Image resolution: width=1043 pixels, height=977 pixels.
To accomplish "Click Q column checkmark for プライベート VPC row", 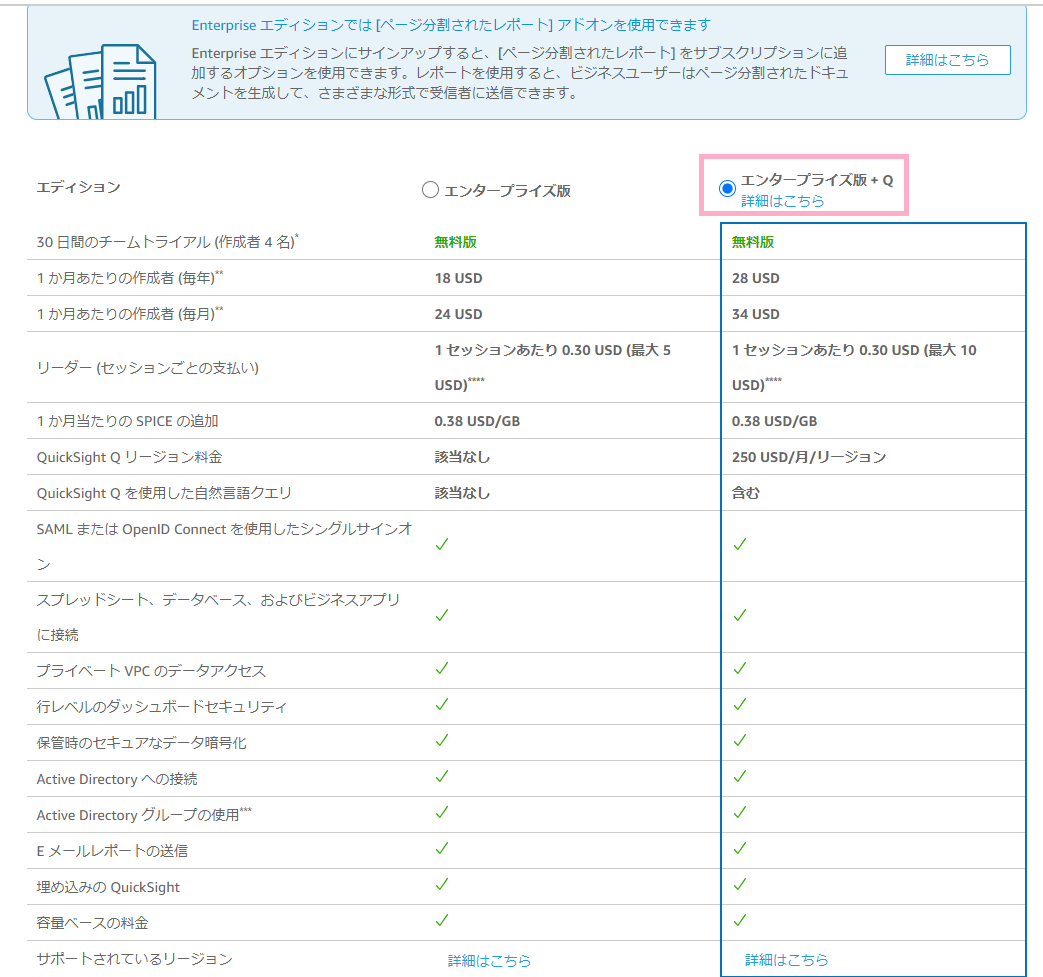I will [x=740, y=668].
